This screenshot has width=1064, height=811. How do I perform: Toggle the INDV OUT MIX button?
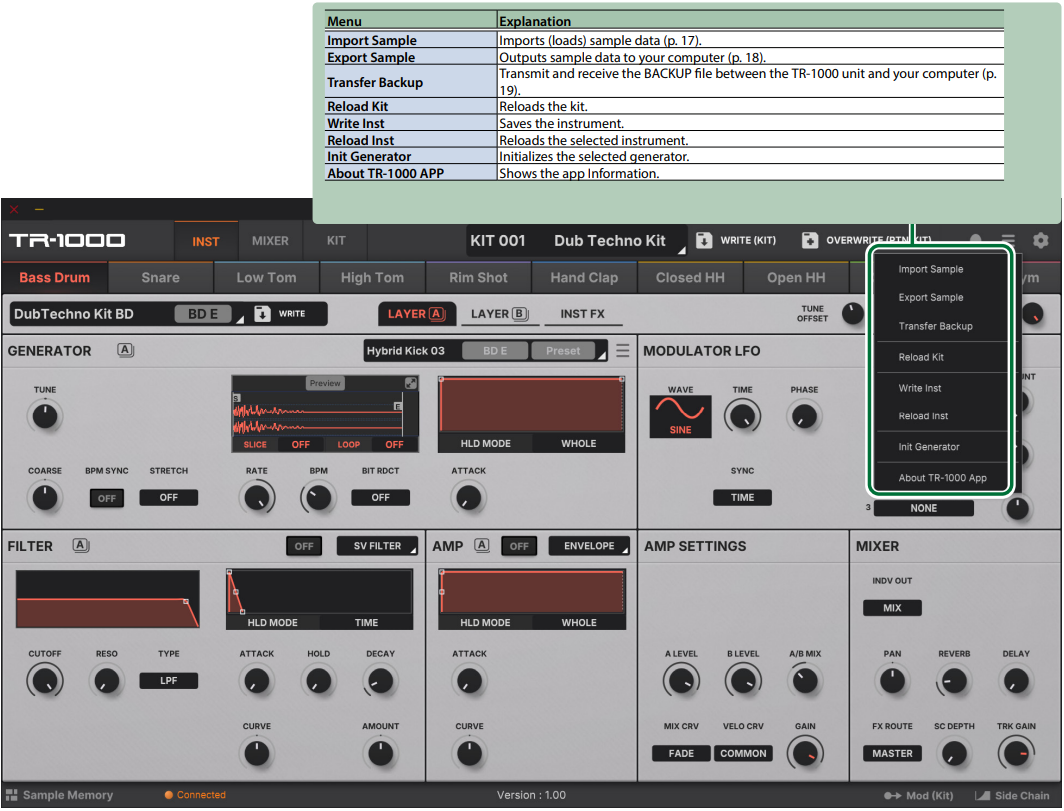[x=892, y=607]
